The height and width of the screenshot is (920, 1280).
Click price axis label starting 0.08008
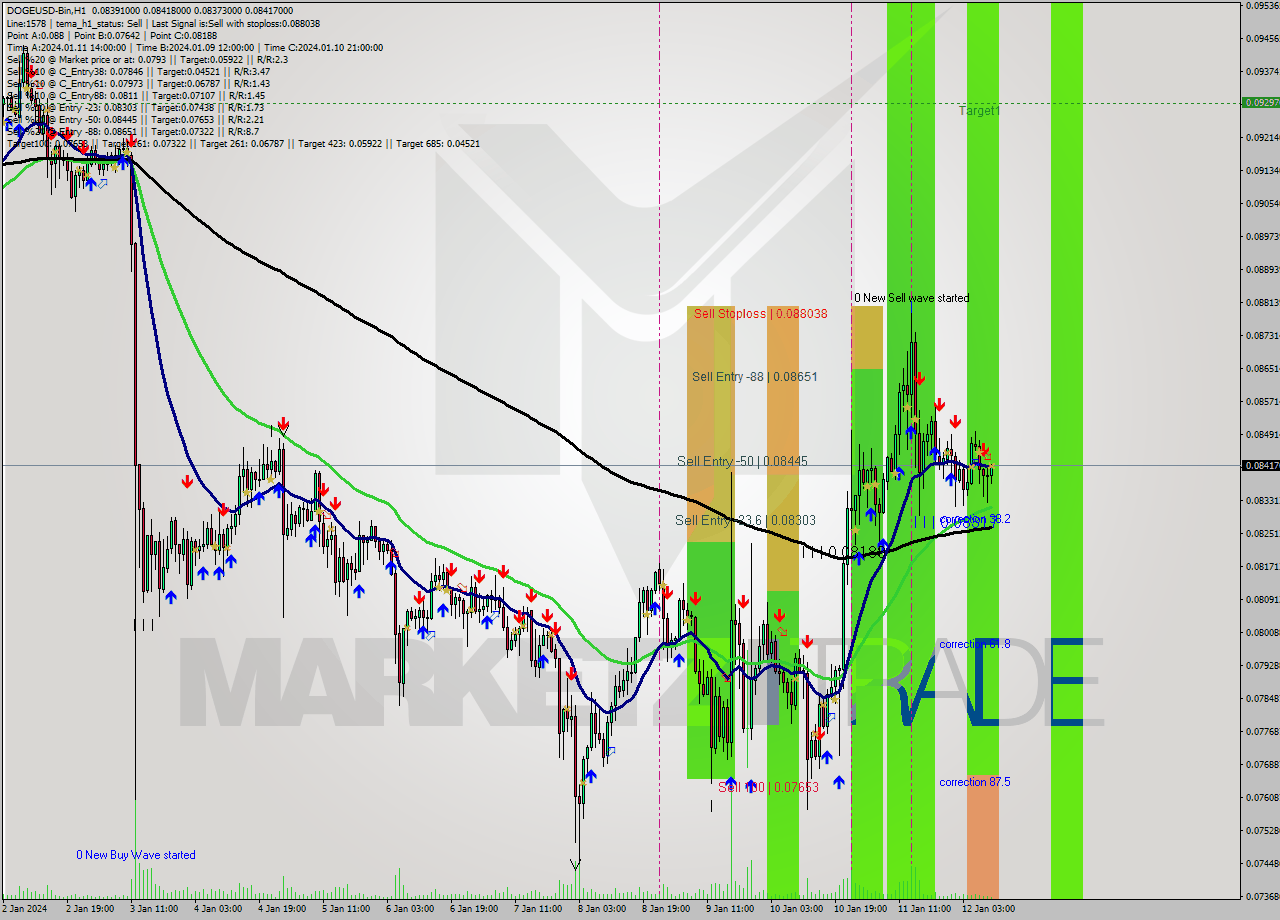pyautogui.click(x=1262, y=633)
